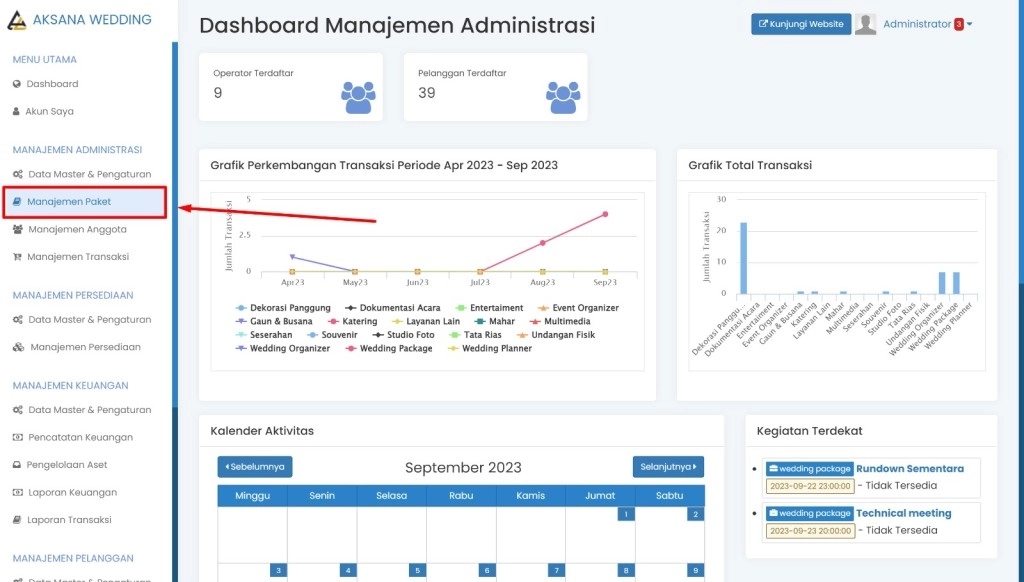Open the Rundown Sementara activity link
The width and height of the screenshot is (1024, 582).
tap(909, 468)
